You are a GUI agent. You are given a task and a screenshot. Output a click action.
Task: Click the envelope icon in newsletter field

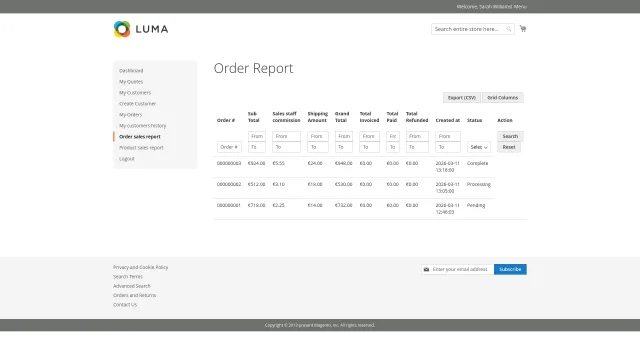pyautogui.click(x=426, y=269)
